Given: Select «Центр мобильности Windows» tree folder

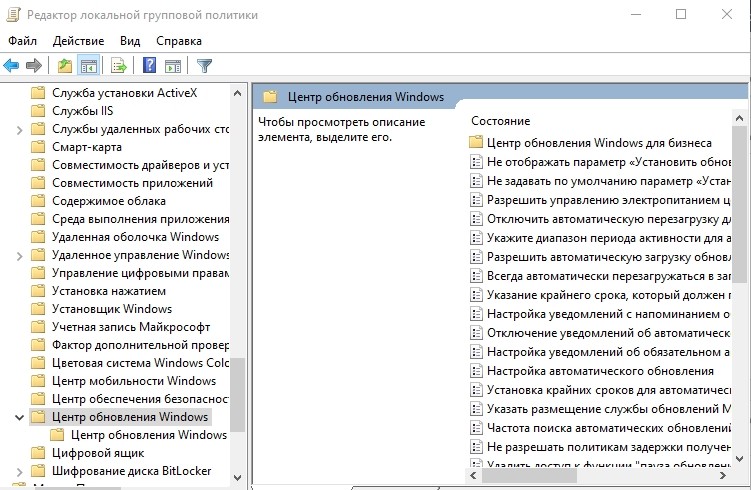Looking at the screenshot, I should coord(134,381).
